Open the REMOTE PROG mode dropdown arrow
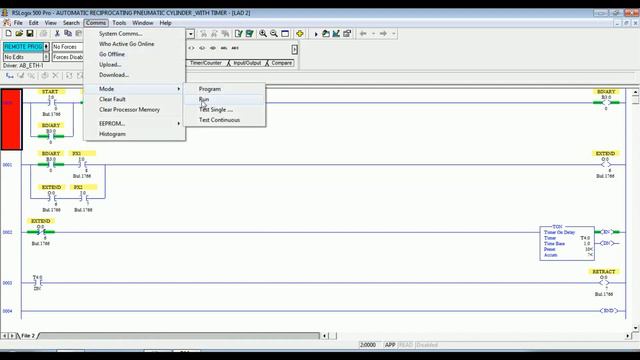640x360 pixels. (46, 47)
